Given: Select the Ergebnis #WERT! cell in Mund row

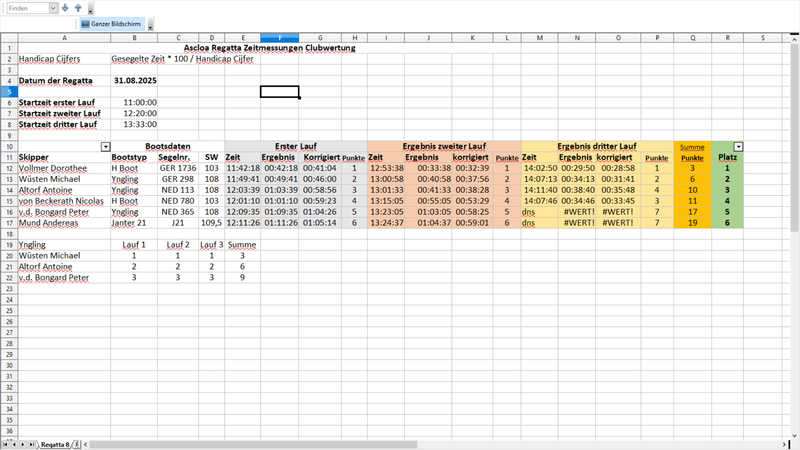Looking at the screenshot, I should 578,223.
